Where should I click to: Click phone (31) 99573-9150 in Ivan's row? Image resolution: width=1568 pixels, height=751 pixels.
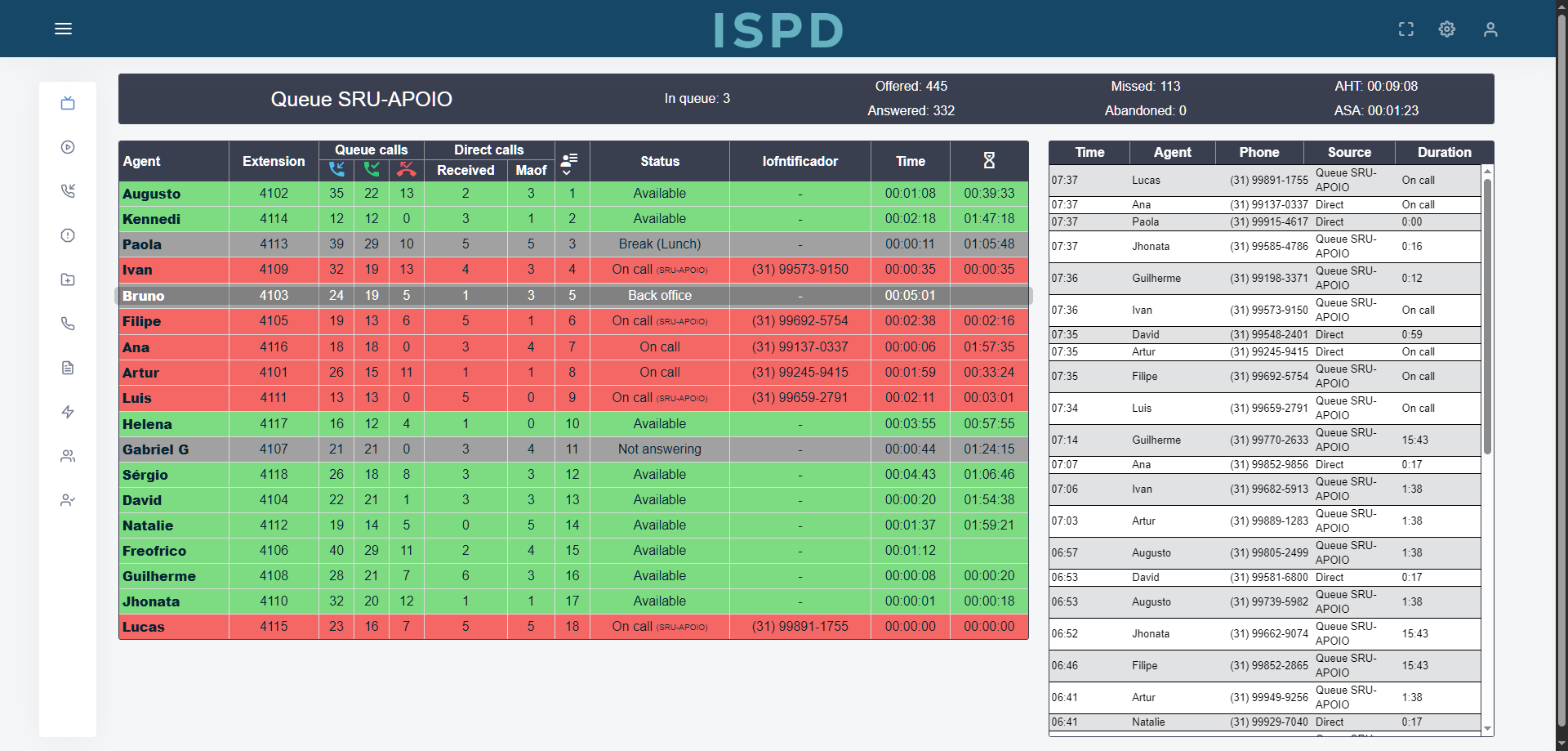click(800, 270)
